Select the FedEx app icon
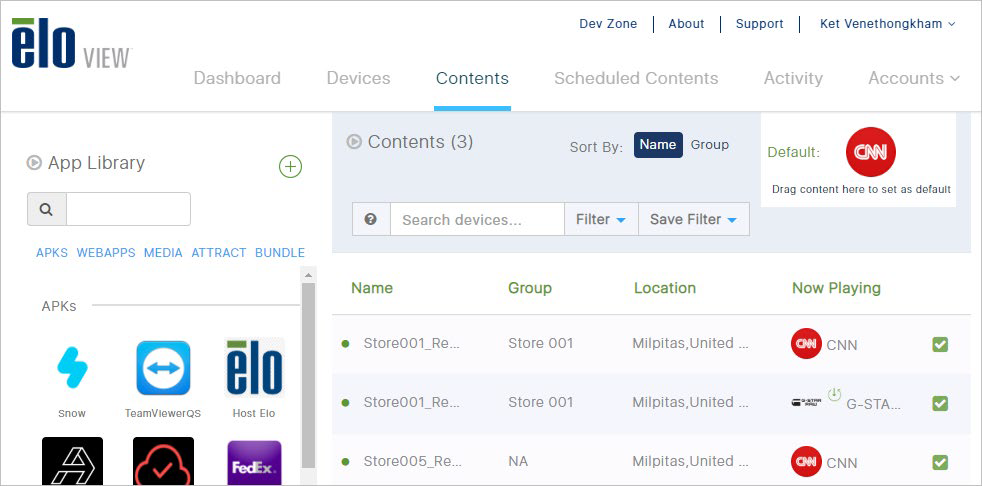 click(x=254, y=463)
